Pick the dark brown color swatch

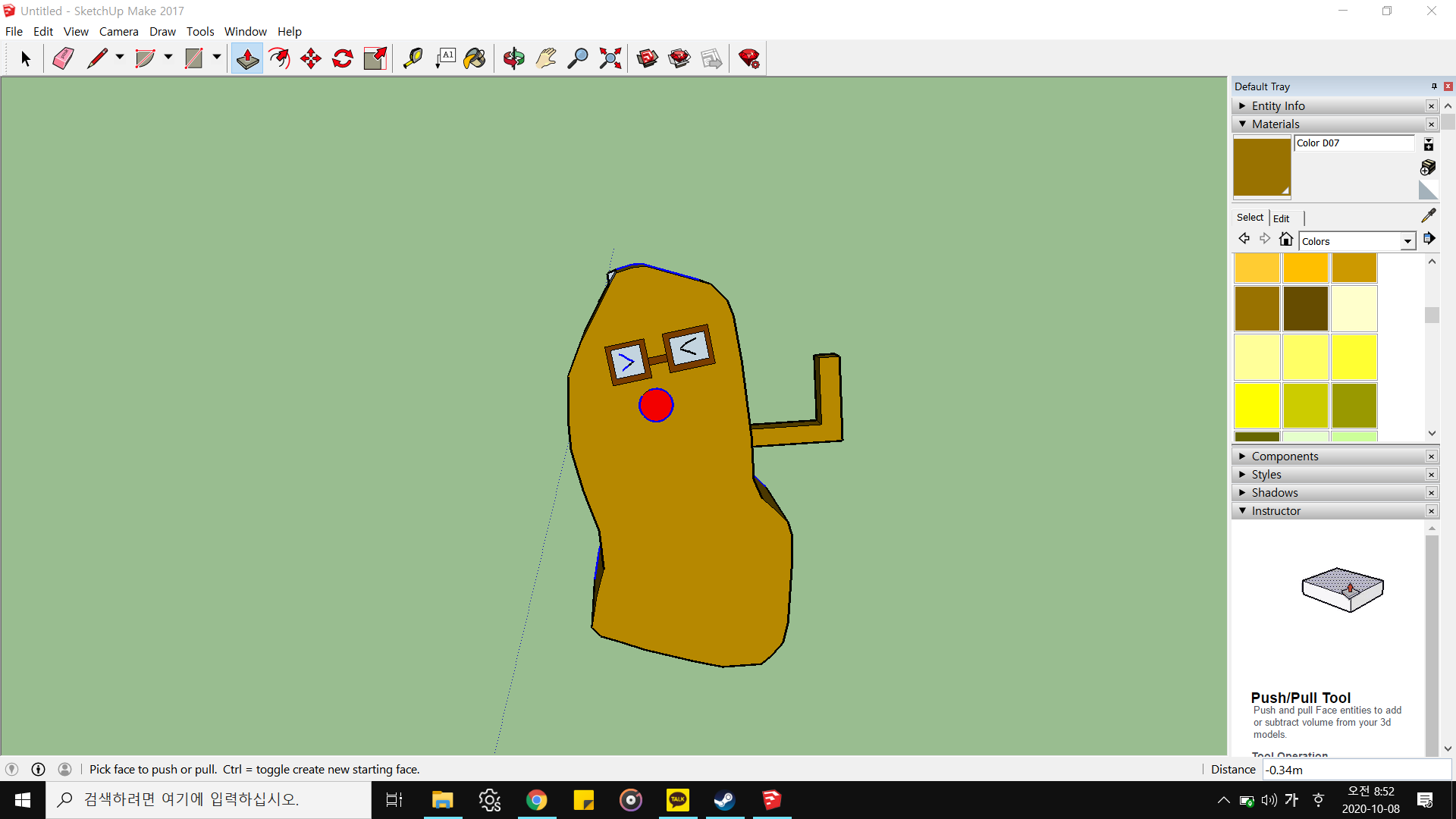pos(1306,309)
